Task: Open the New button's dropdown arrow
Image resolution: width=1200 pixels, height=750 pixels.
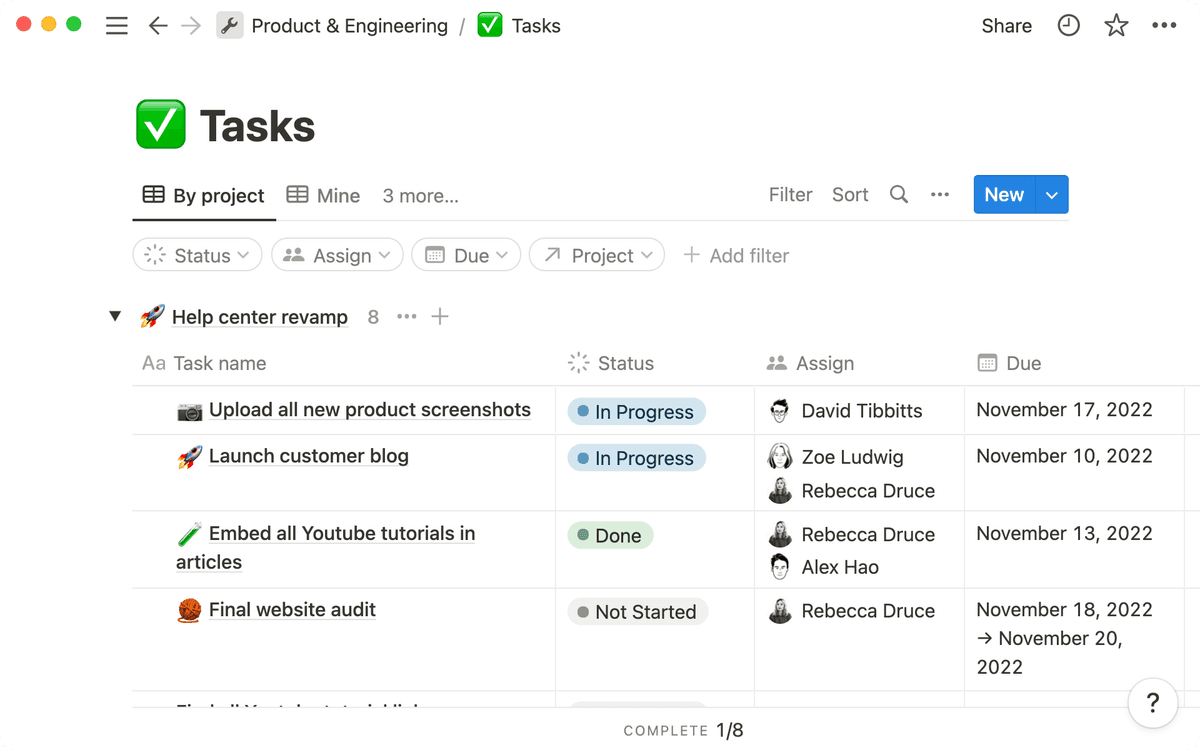Action: [1052, 194]
